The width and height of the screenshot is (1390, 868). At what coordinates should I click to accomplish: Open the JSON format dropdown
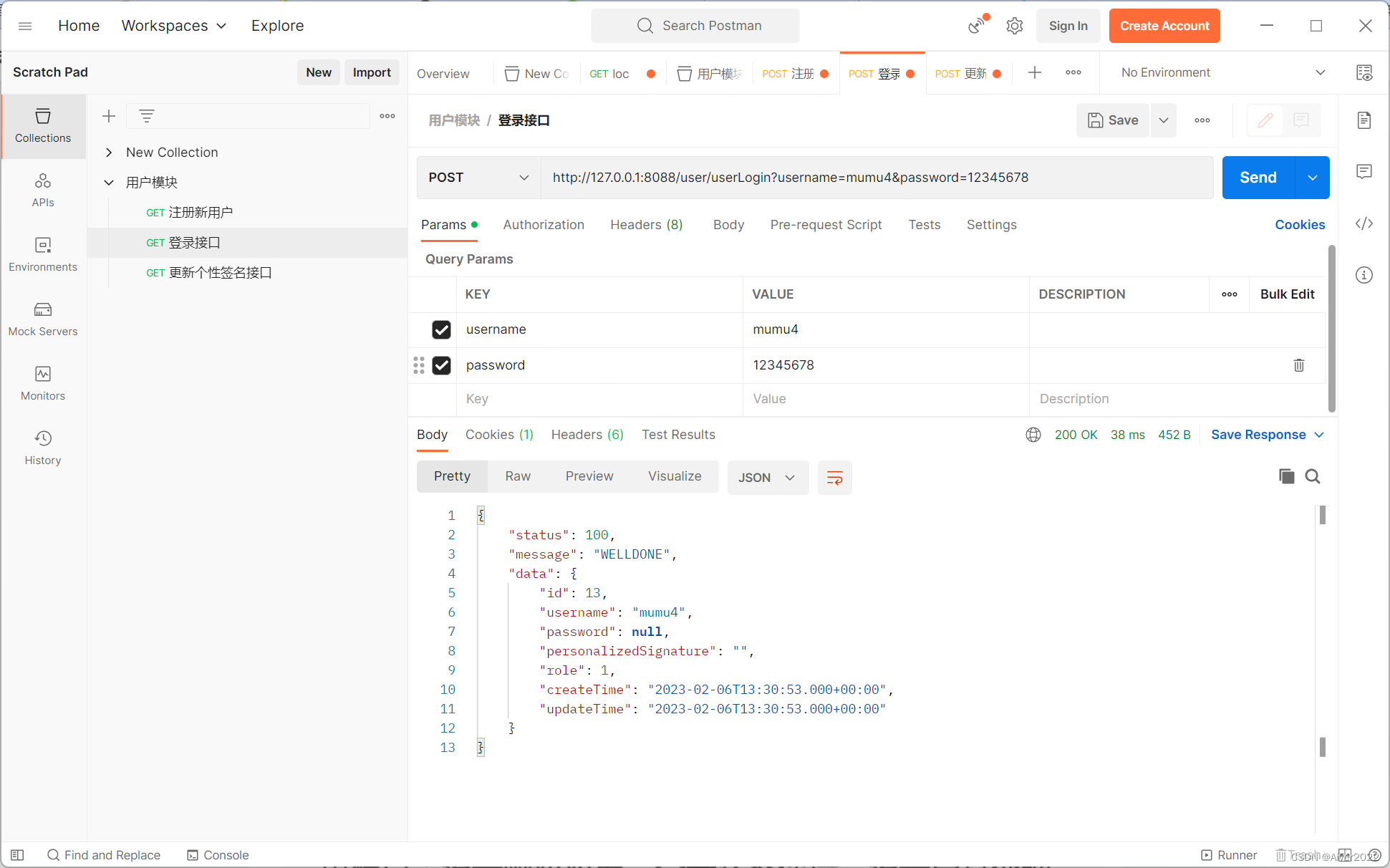(767, 478)
